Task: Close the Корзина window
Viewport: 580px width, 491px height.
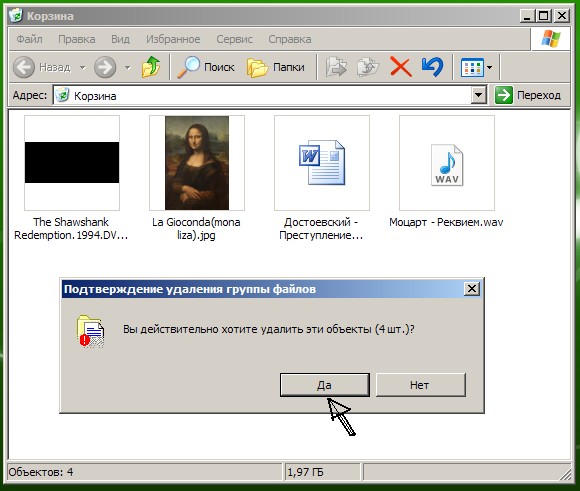Action: click(x=562, y=16)
